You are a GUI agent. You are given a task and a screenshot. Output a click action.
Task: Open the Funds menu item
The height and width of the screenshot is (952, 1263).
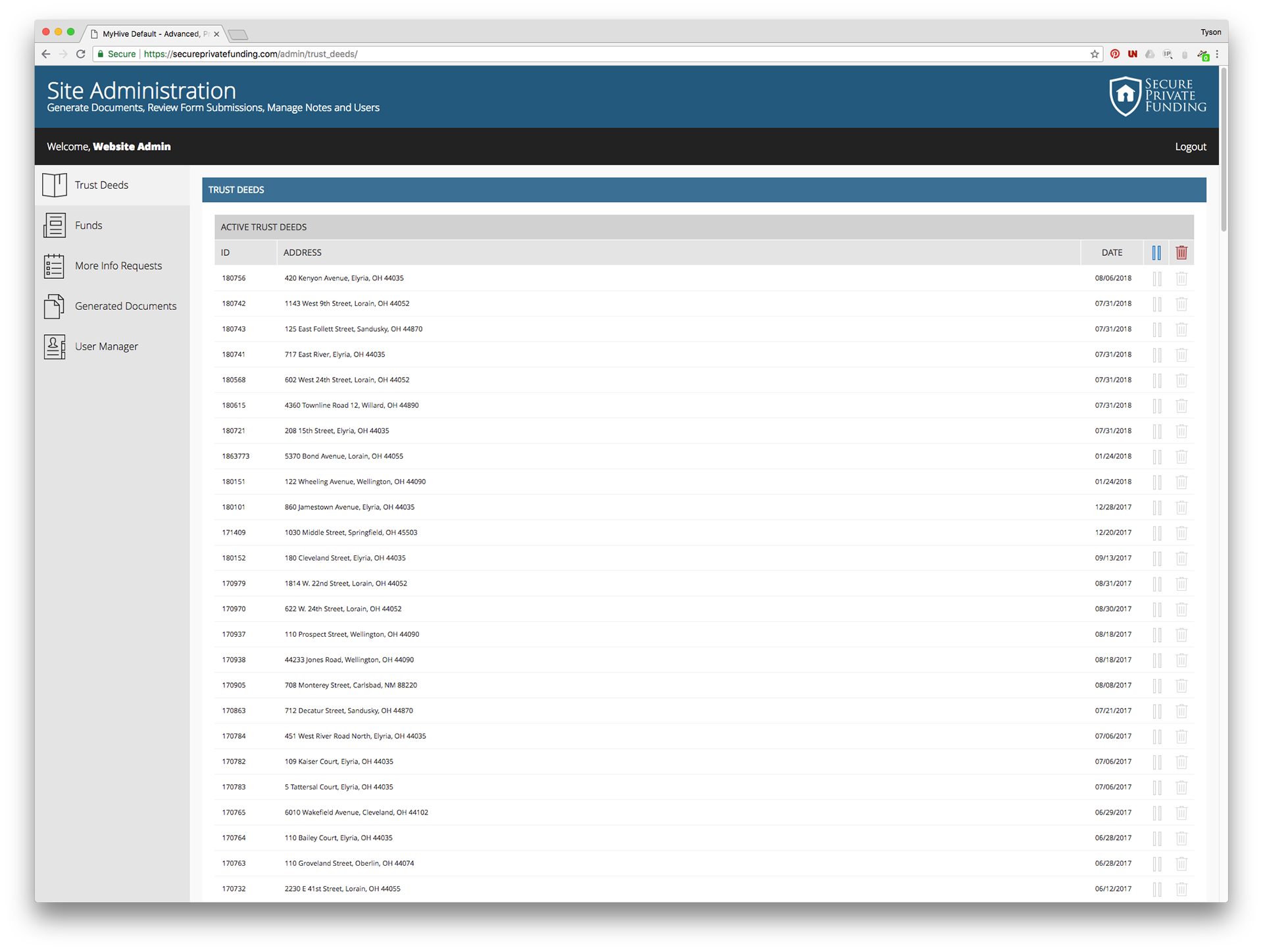[89, 225]
